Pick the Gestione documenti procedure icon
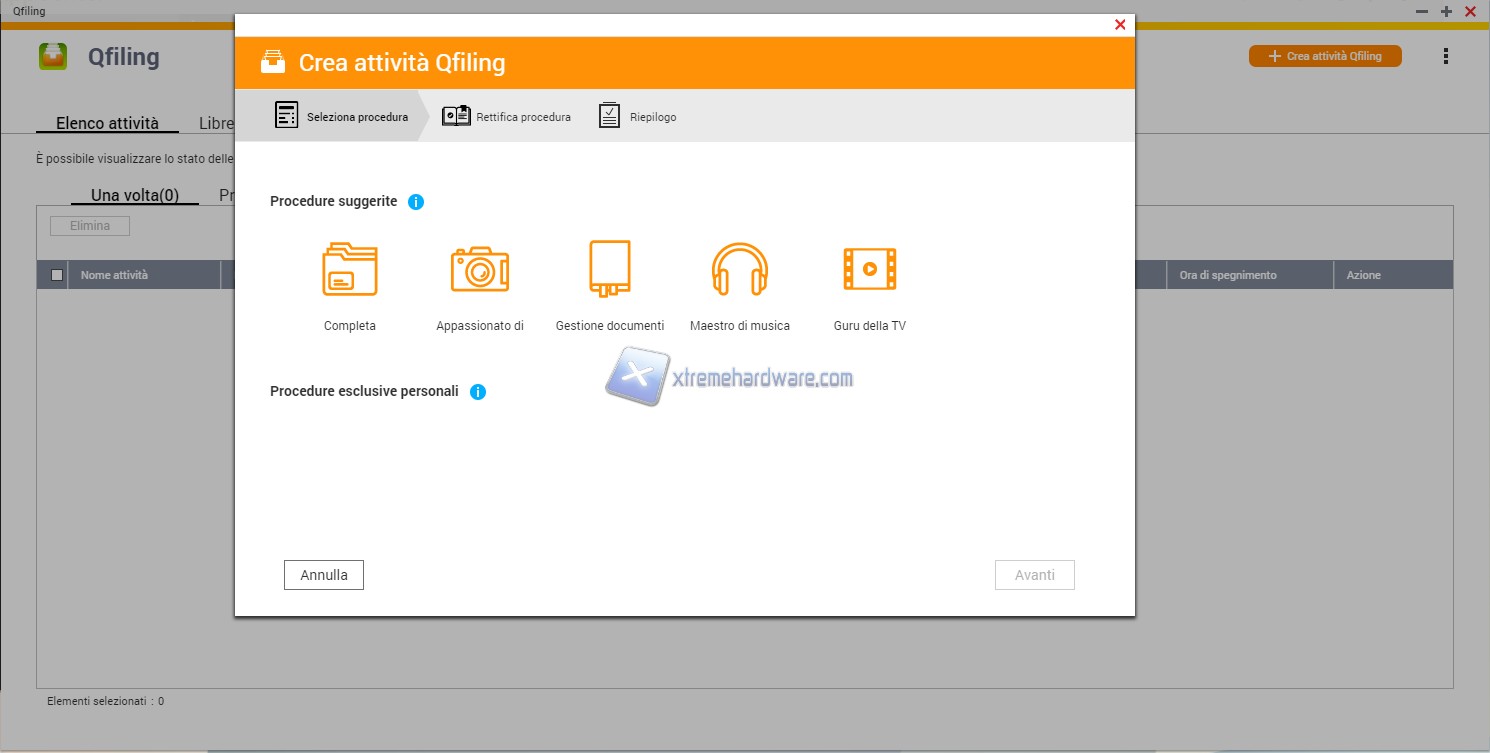Screen dimensions: 1490x753 tap(610, 269)
